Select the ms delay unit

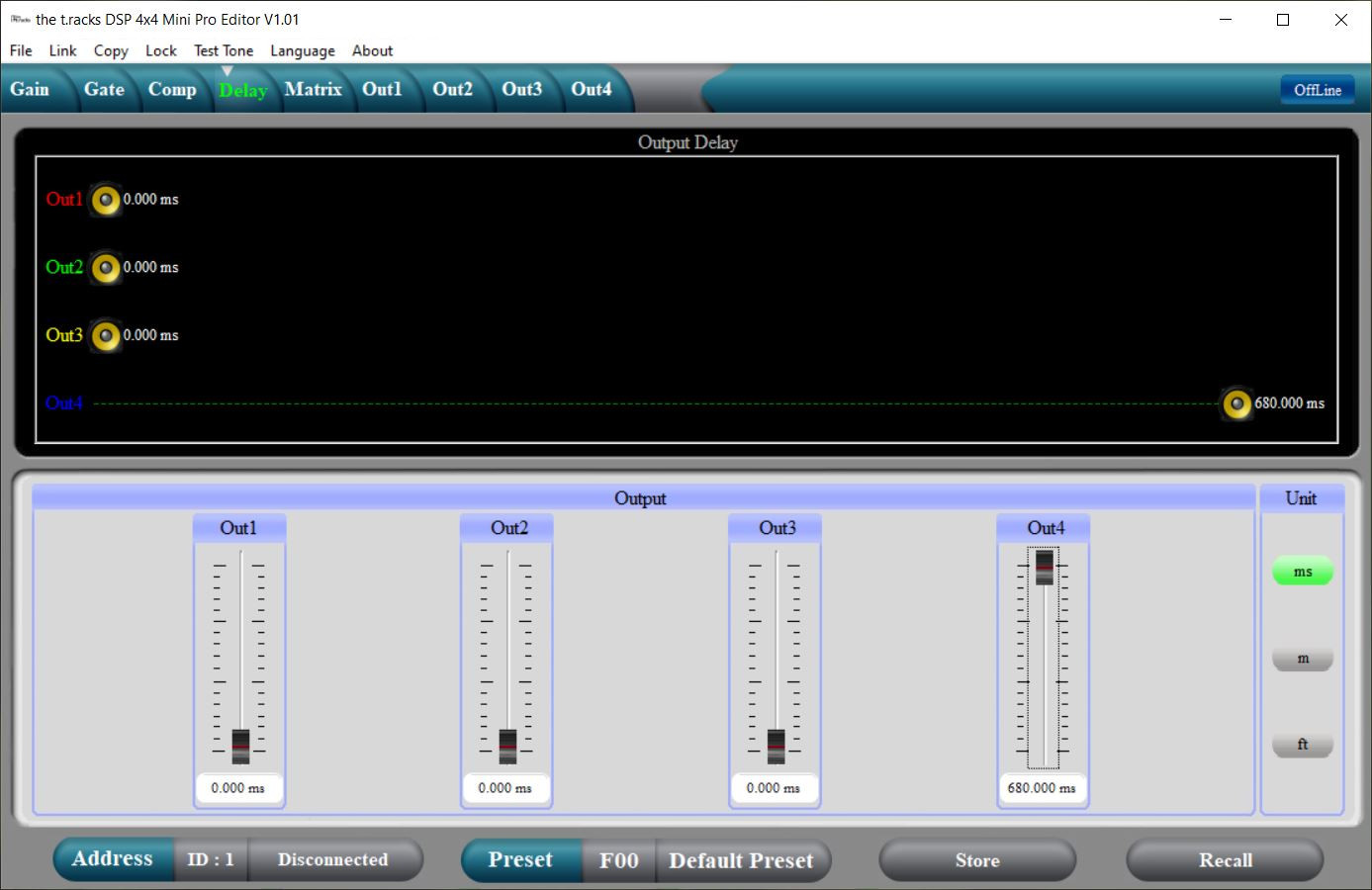pos(1303,572)
